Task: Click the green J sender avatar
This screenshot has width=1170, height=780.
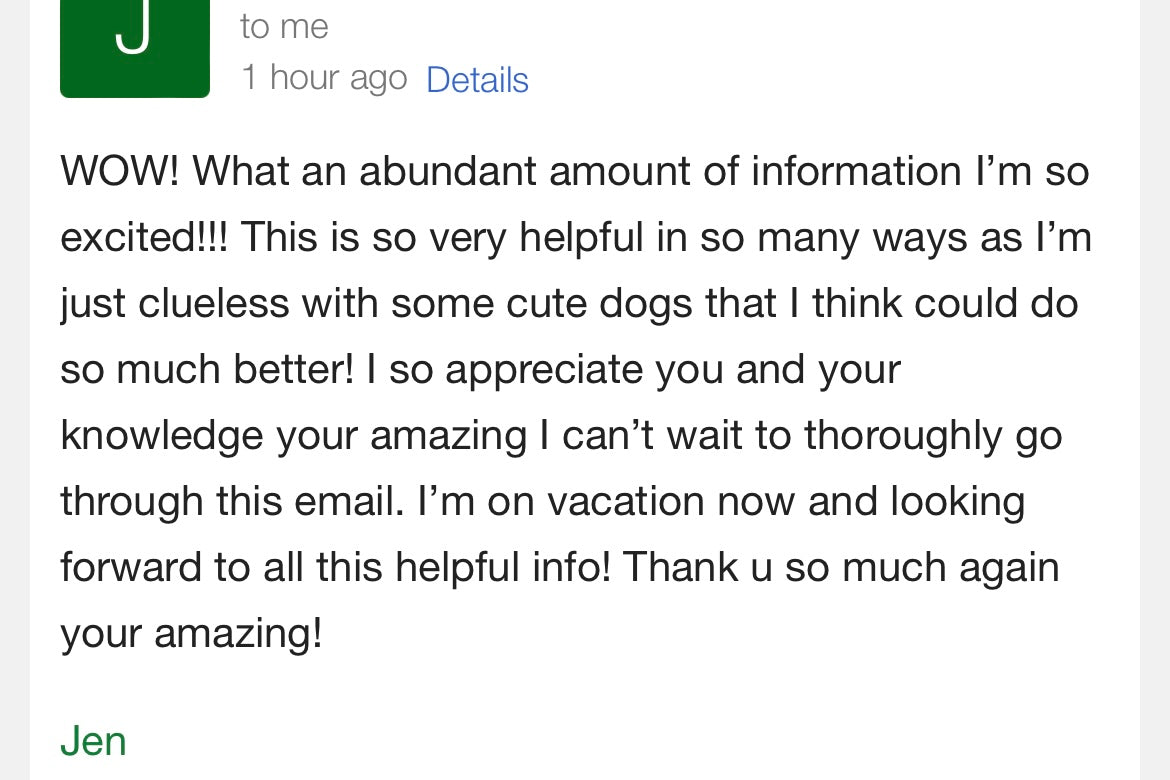Action: (135, 45)
